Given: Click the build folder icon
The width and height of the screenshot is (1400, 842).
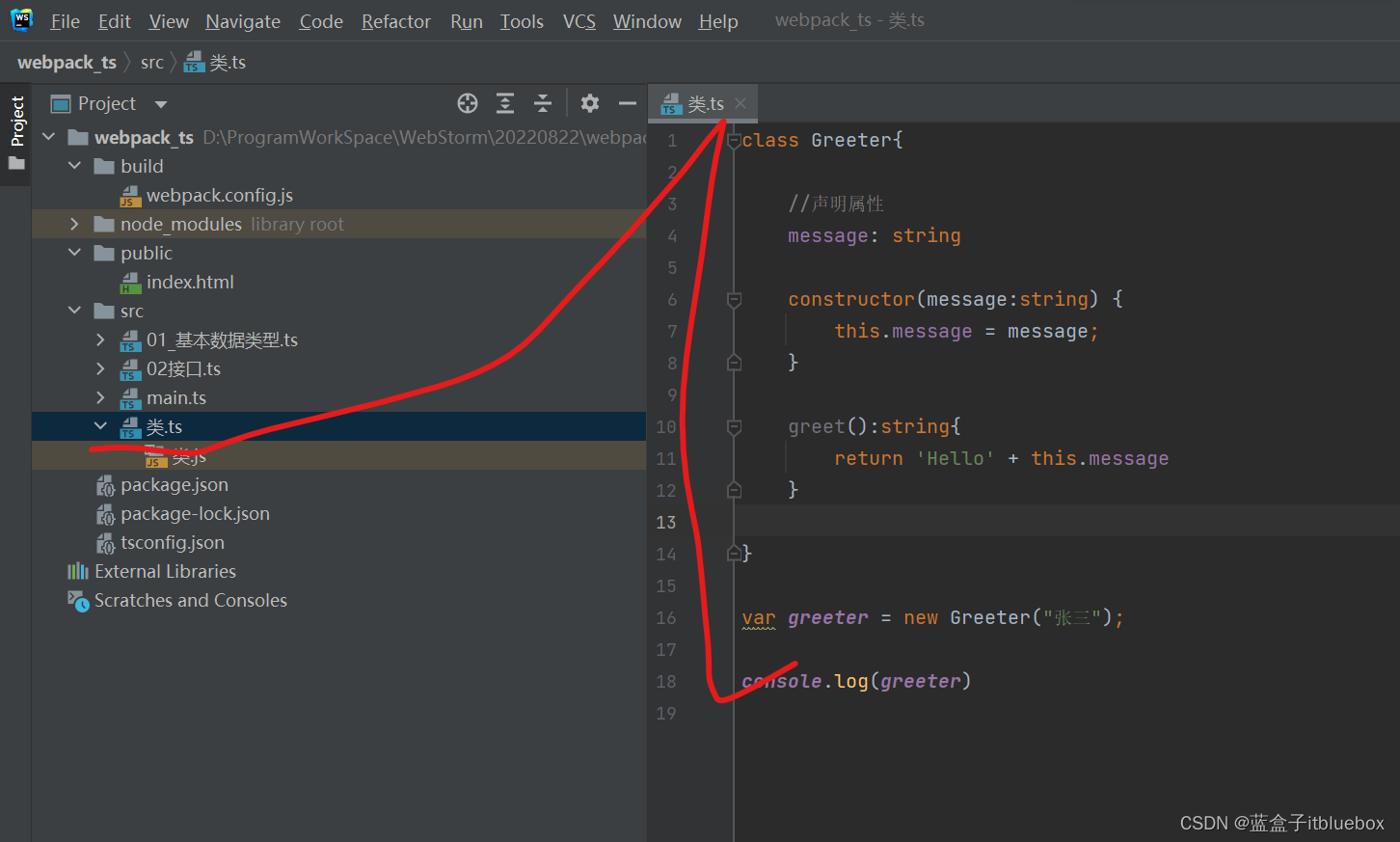Looking at the screenshot, I should [x=104, y=167].
